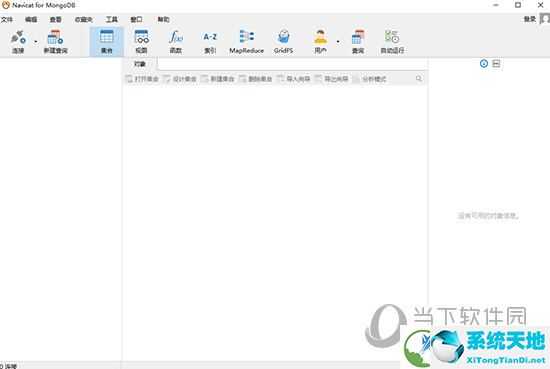Expand the Connection button dropdown arrow
The height and width of the screenshot is (369, 550).
(x=35, y=41)
